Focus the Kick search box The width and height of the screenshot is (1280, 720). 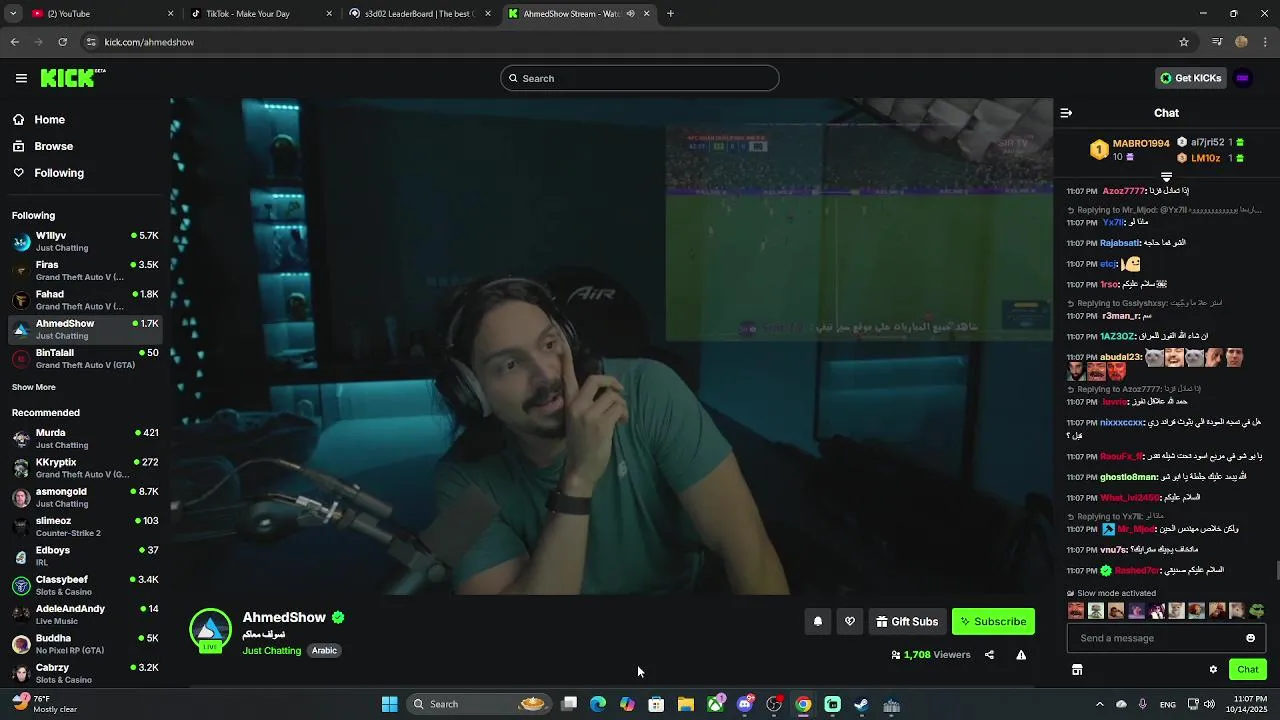640,78
